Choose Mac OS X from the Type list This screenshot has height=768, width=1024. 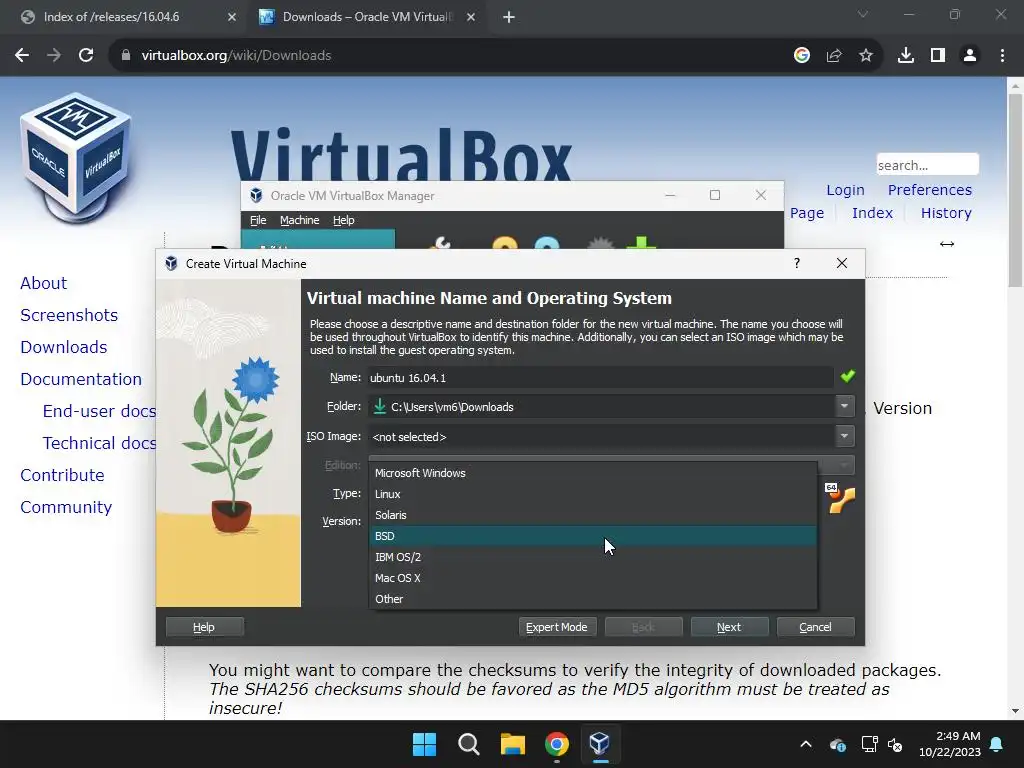pos(593,577)
